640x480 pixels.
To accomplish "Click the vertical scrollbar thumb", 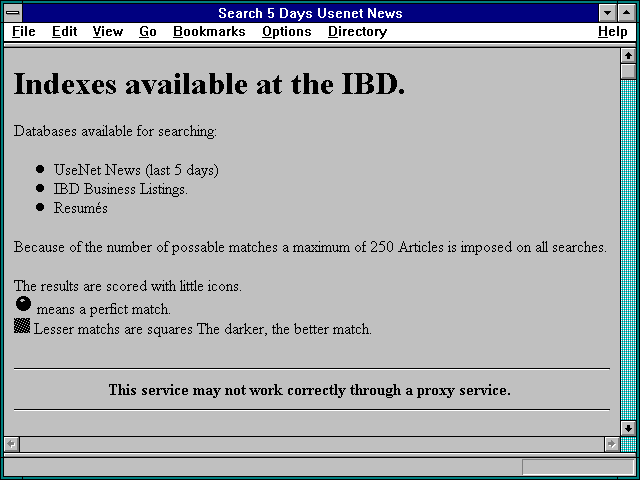I will pos(628,71).
